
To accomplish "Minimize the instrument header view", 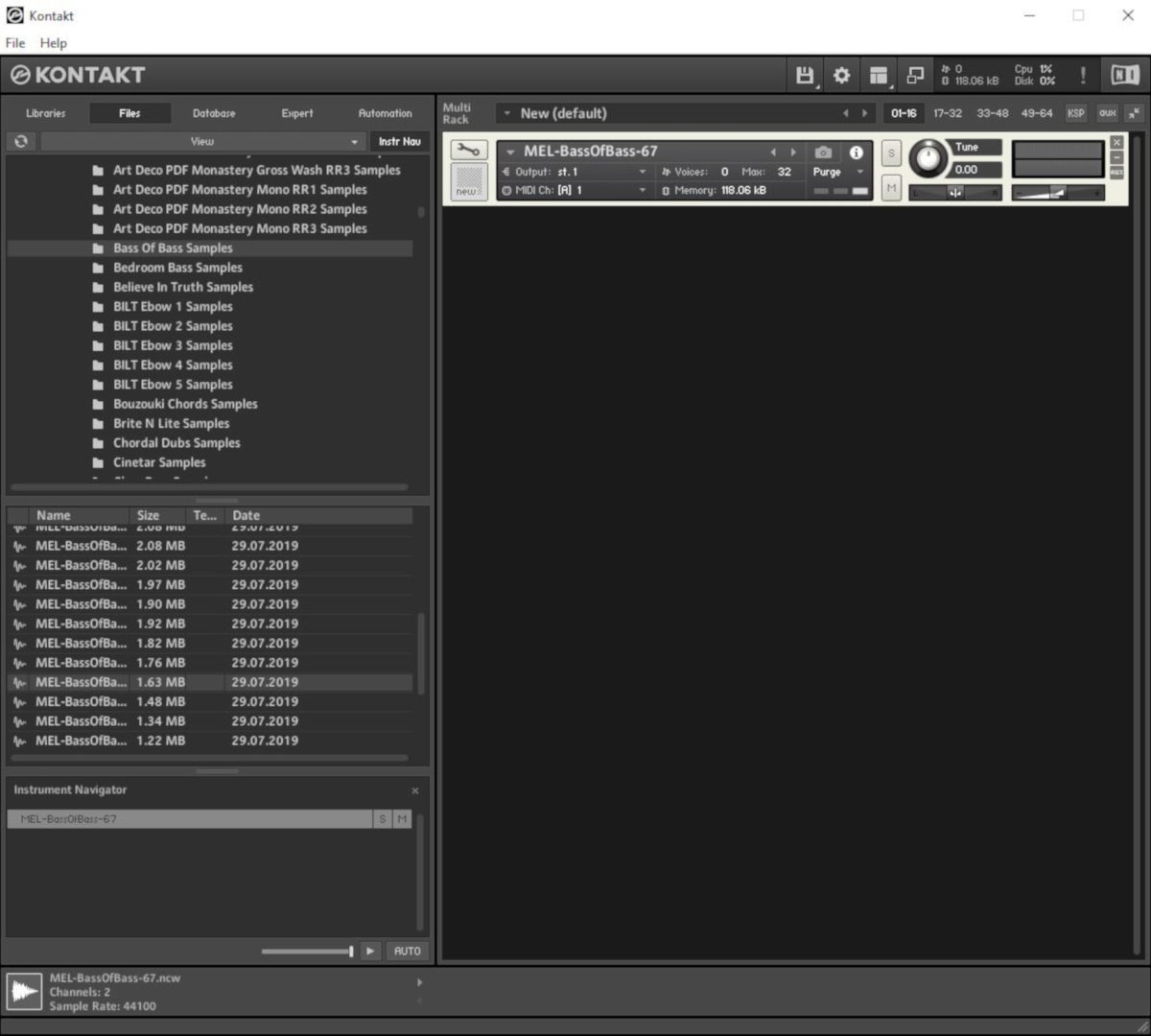I will 1116,157.
